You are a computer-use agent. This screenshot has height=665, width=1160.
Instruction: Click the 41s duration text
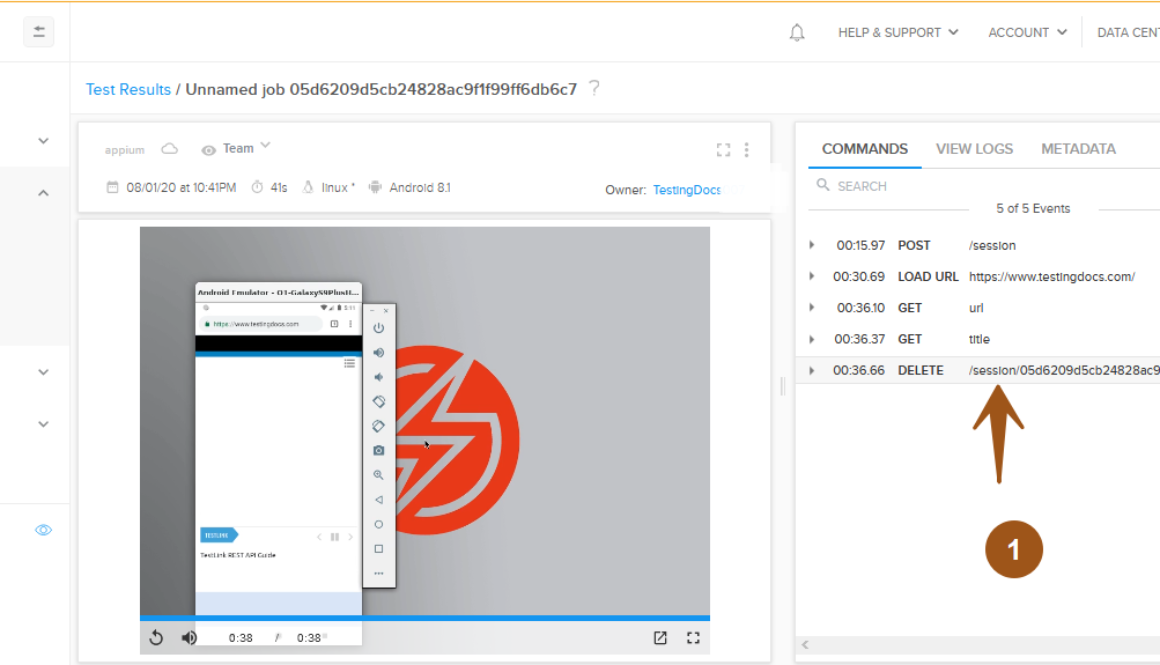pyautogui.click(x=279, y=188)
